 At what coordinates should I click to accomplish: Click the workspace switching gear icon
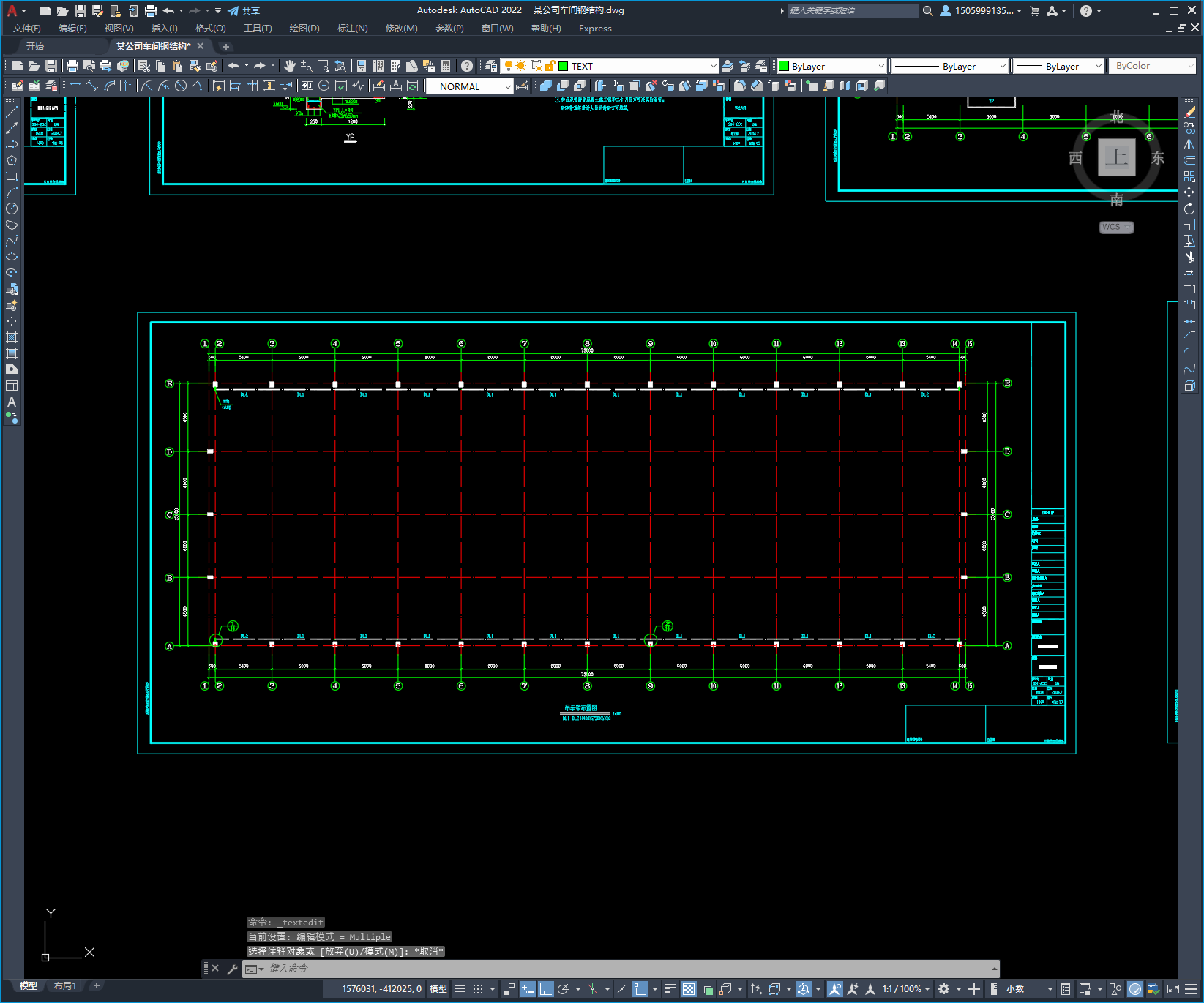click(x=944, y=989)
